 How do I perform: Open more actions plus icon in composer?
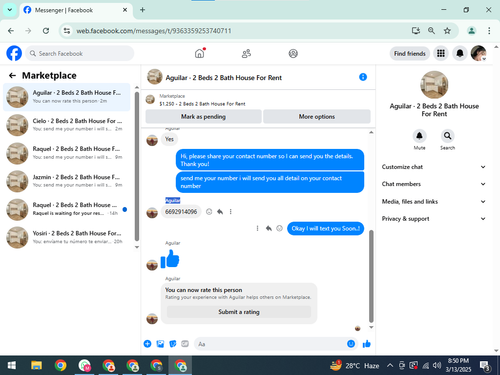point(147,344)
